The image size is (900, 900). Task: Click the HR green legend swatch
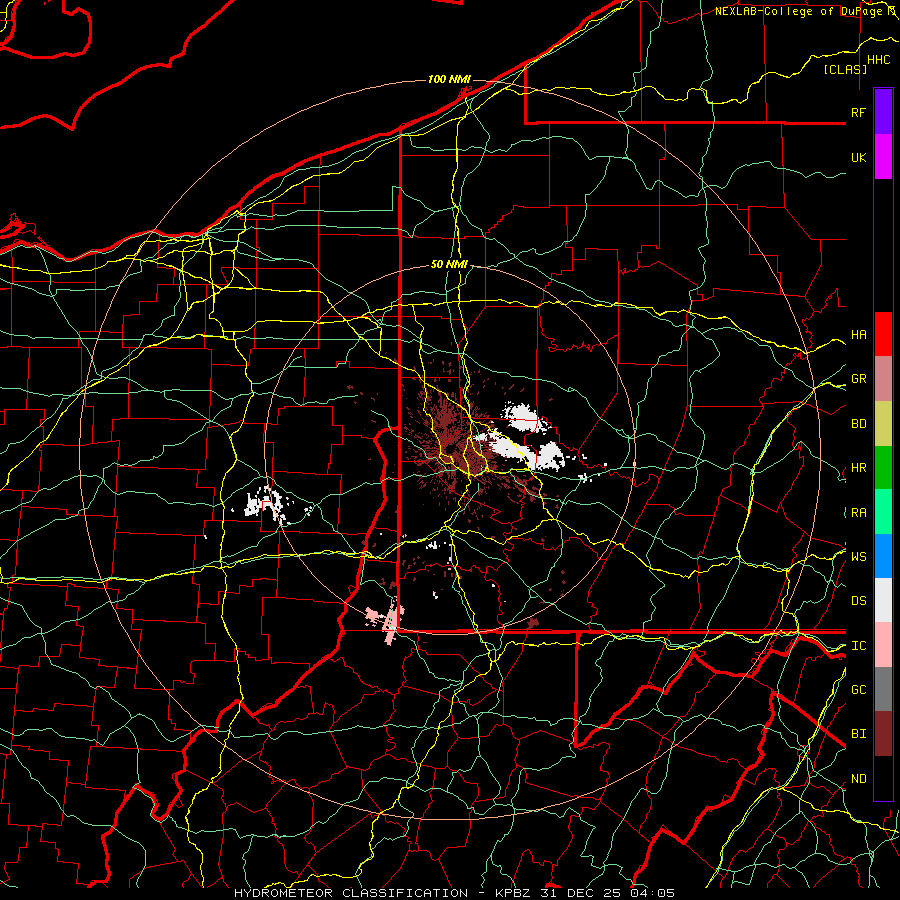point(883,468)
